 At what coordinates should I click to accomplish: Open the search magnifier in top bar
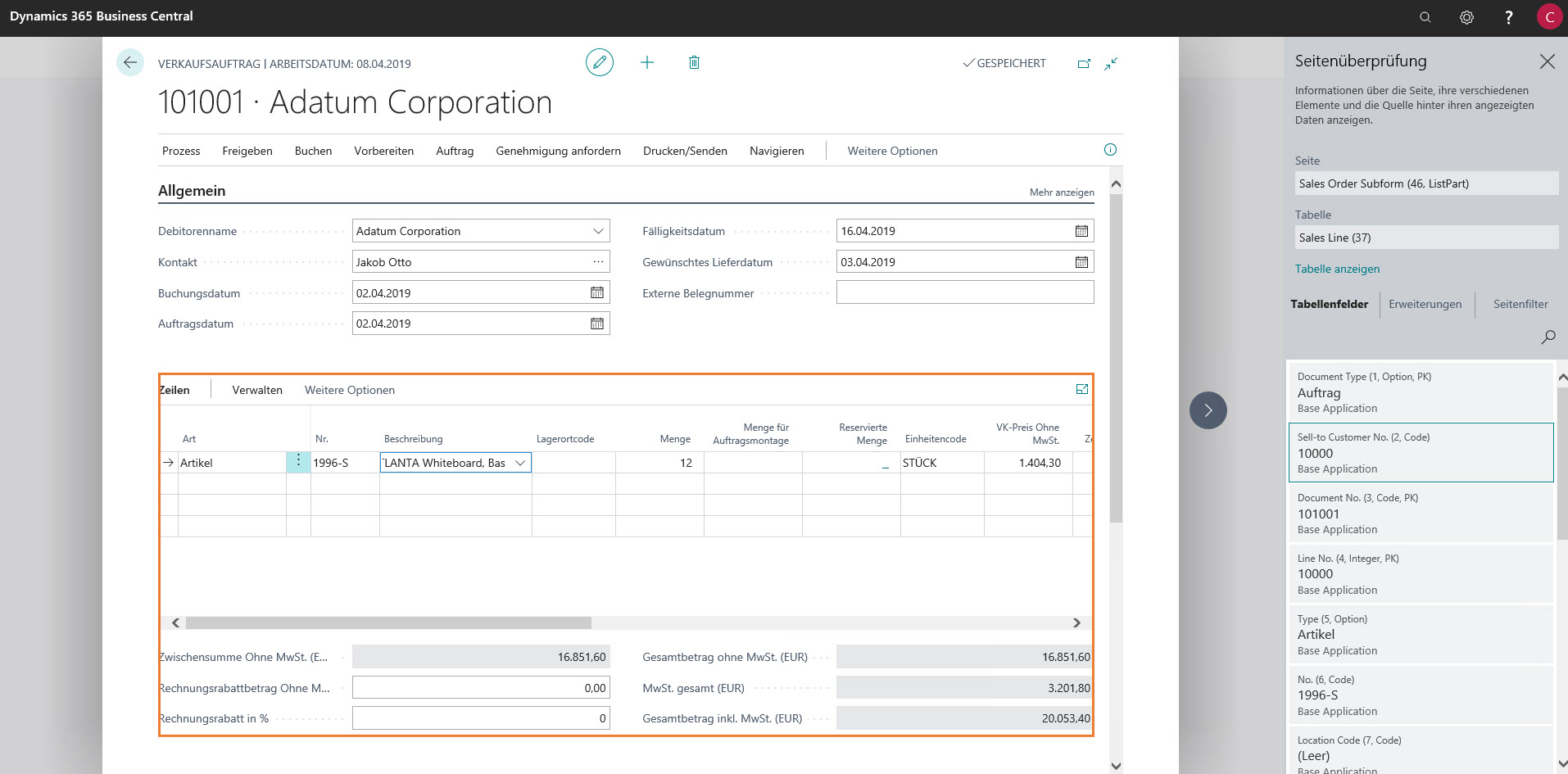tap(1425, 17)
